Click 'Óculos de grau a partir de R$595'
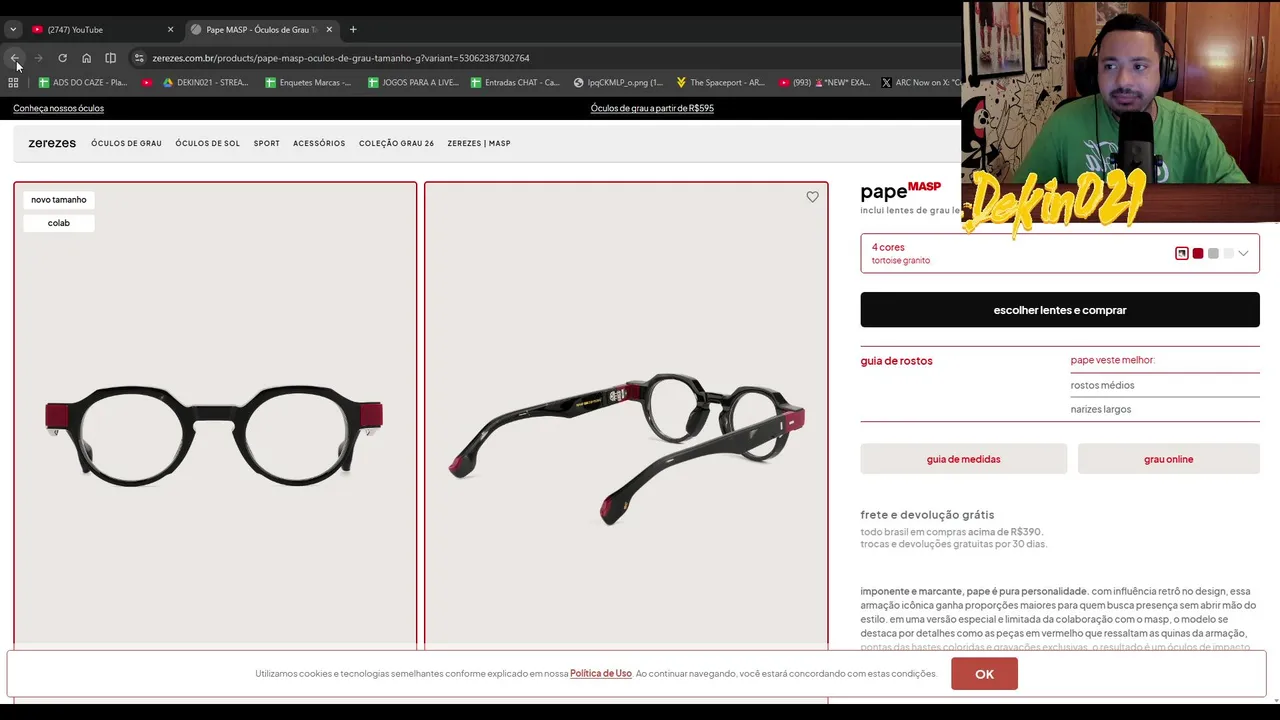The height and width of the screenshot is (720, 1280). tap(652, 108)
